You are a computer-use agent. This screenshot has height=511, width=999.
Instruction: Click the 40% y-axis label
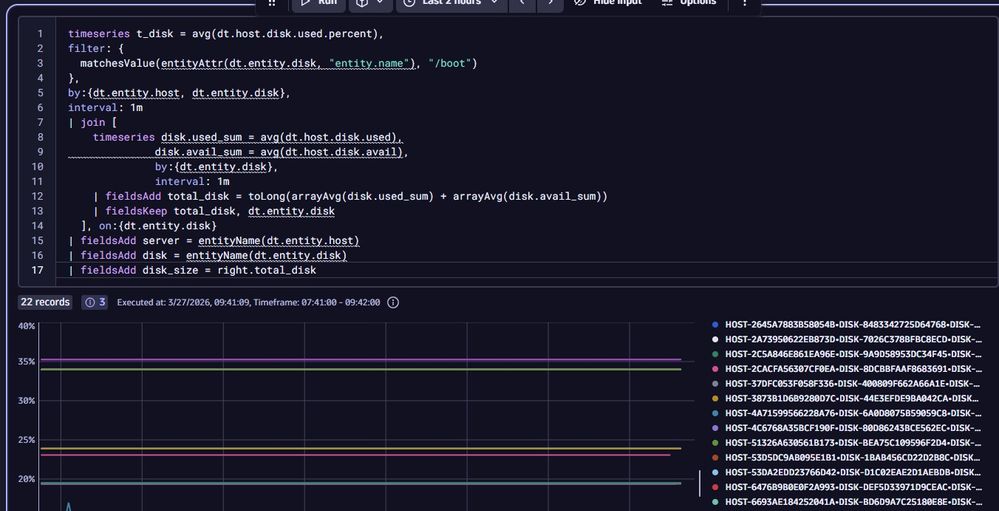pyautogui.click(x=26, y=326)
